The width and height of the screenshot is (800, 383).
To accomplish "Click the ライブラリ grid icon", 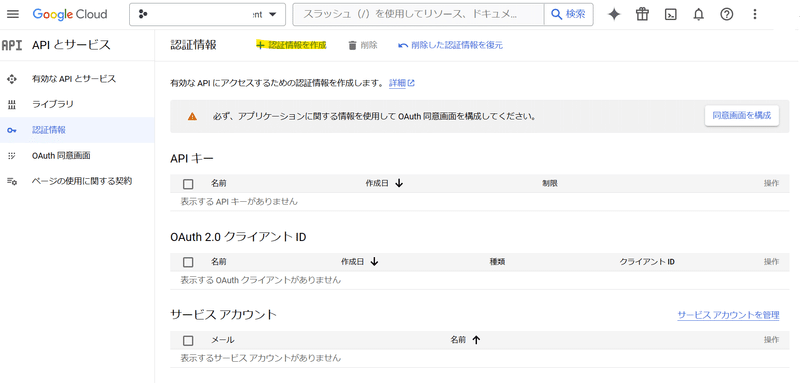I will (x=12, y=105).
